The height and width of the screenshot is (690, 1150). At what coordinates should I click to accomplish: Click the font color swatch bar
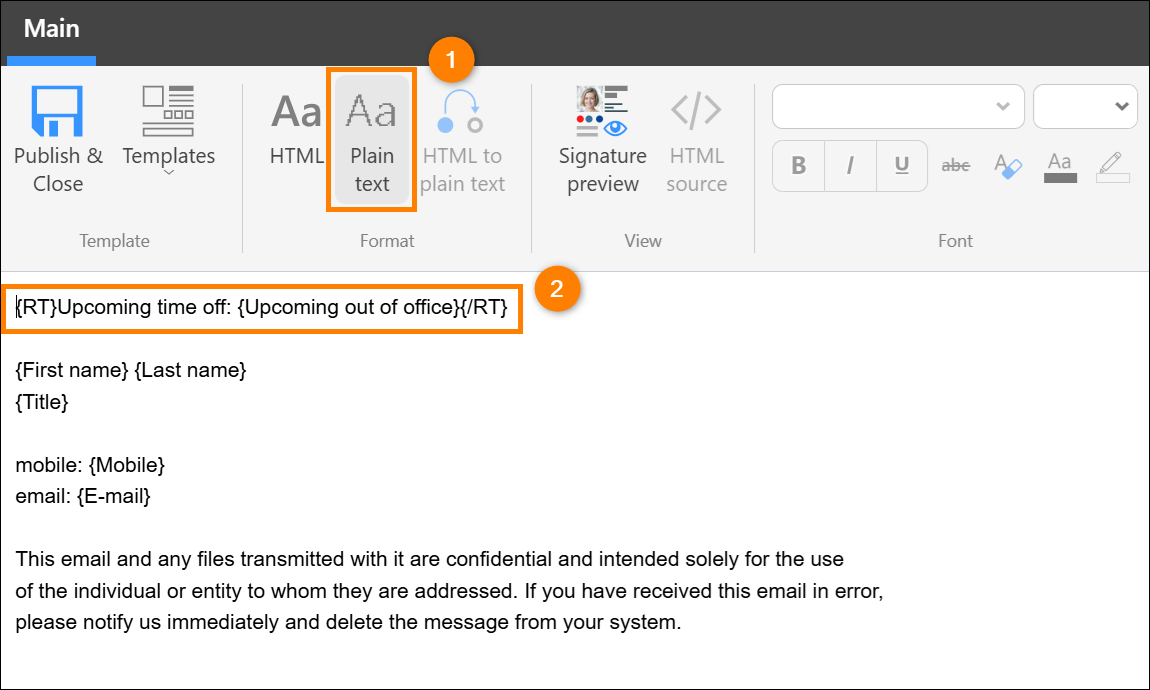(1059, 177)
